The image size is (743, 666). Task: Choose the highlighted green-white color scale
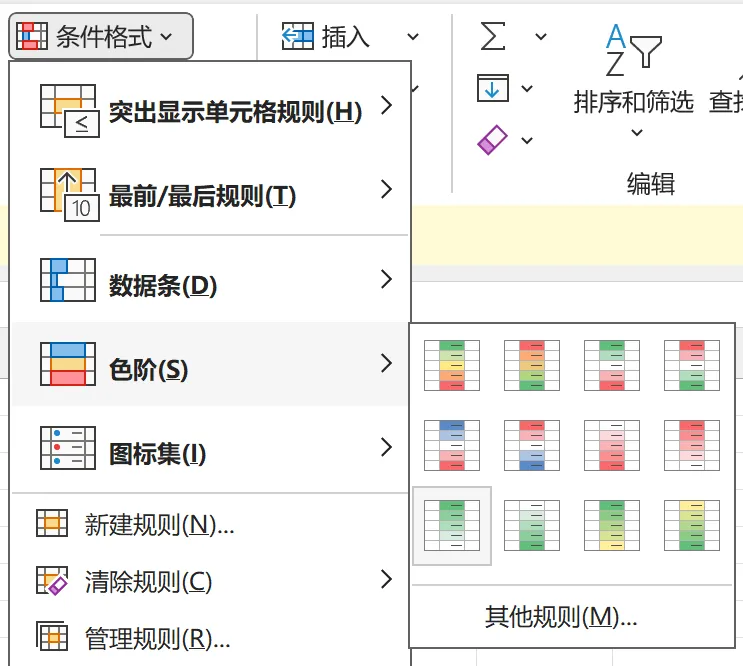click(x=451, y=525)
